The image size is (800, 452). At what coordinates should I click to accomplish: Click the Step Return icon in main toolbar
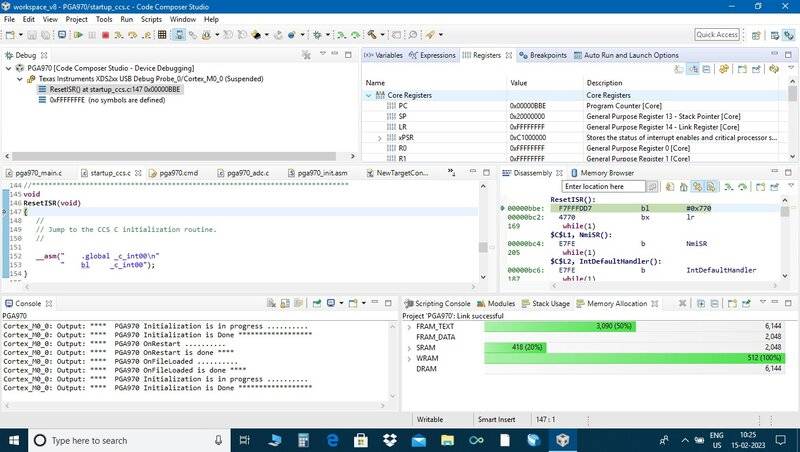[147, 35]
